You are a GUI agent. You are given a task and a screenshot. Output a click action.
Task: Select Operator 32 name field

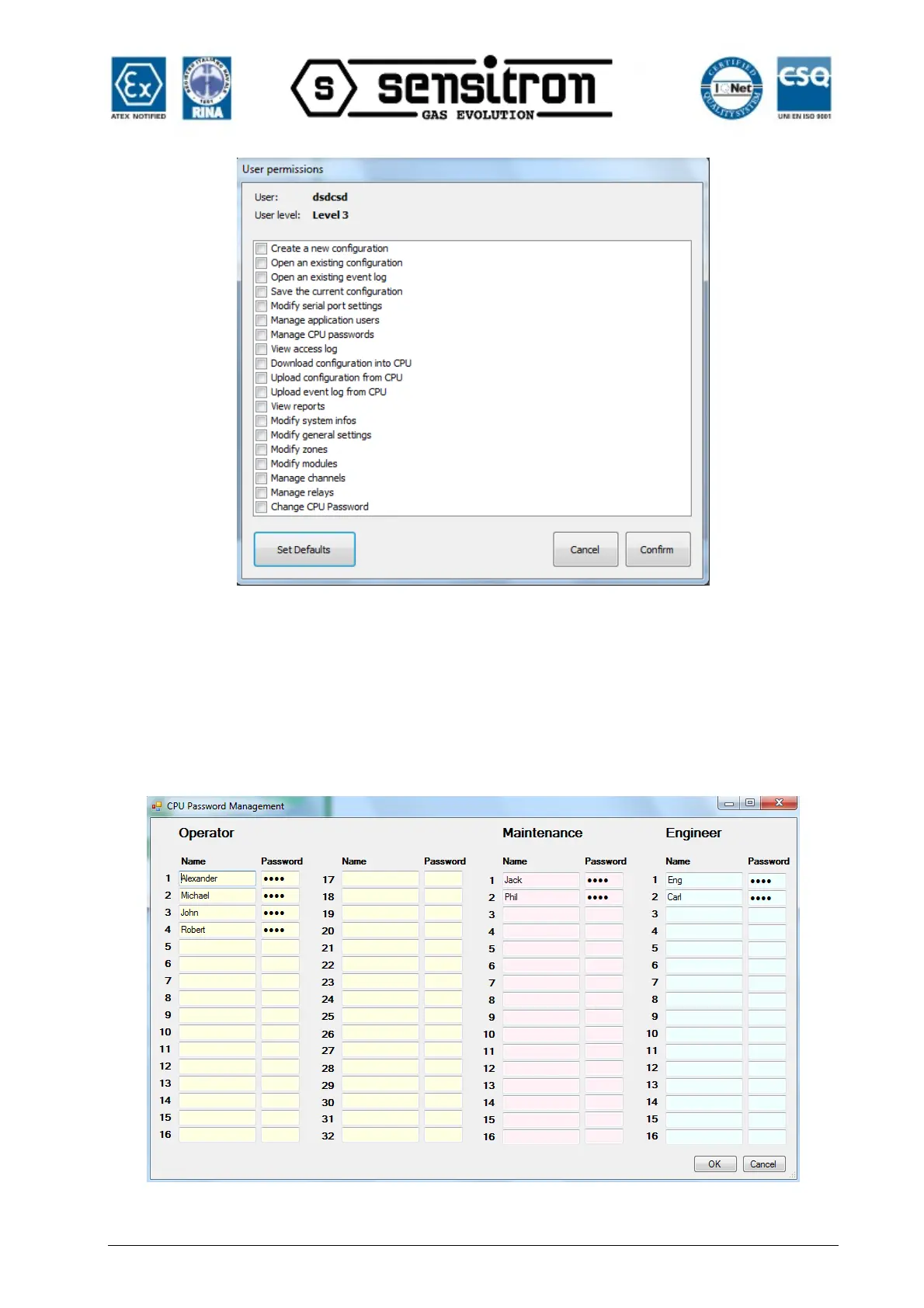[x=380, y=1135]
